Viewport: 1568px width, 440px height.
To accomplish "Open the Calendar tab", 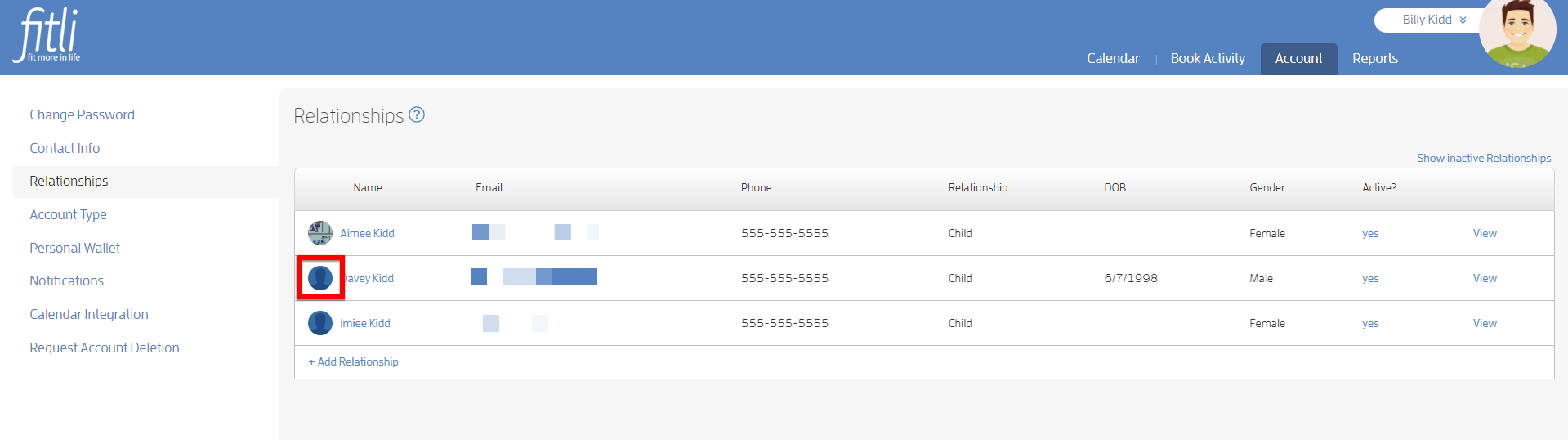I will coord(1113,58).
